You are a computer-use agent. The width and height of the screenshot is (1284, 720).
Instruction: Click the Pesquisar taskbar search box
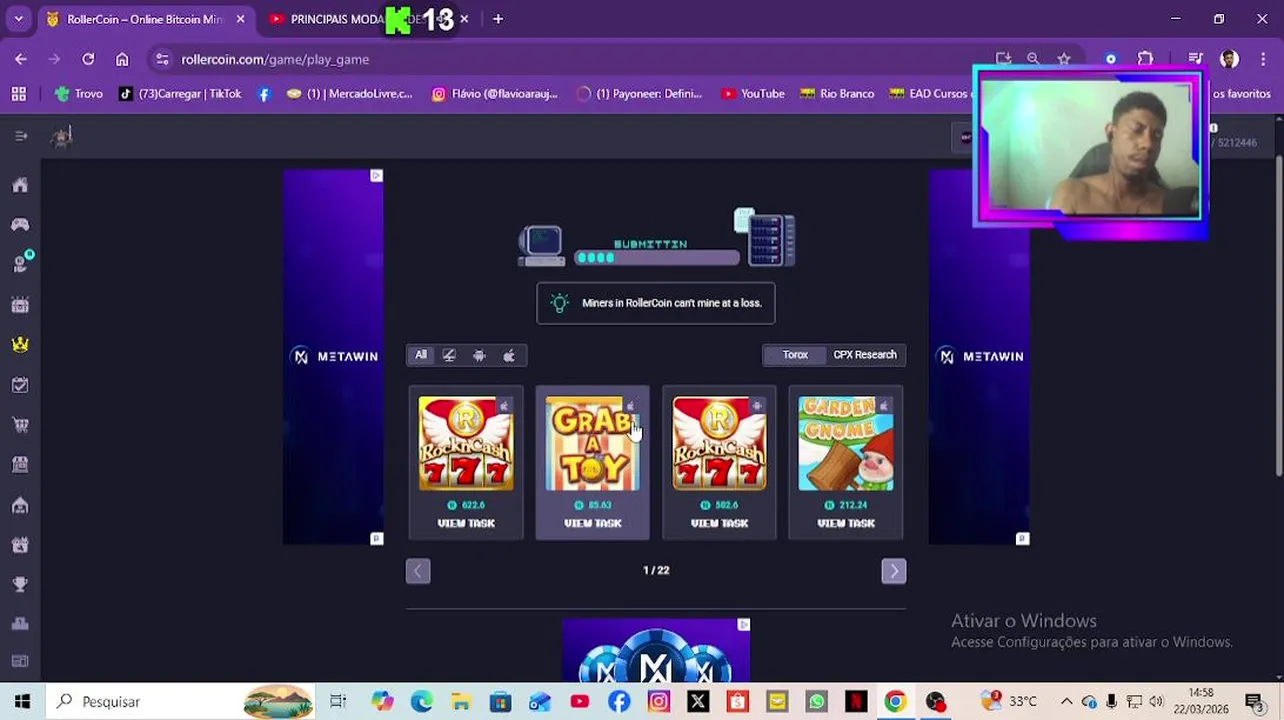tap(180, 701)
